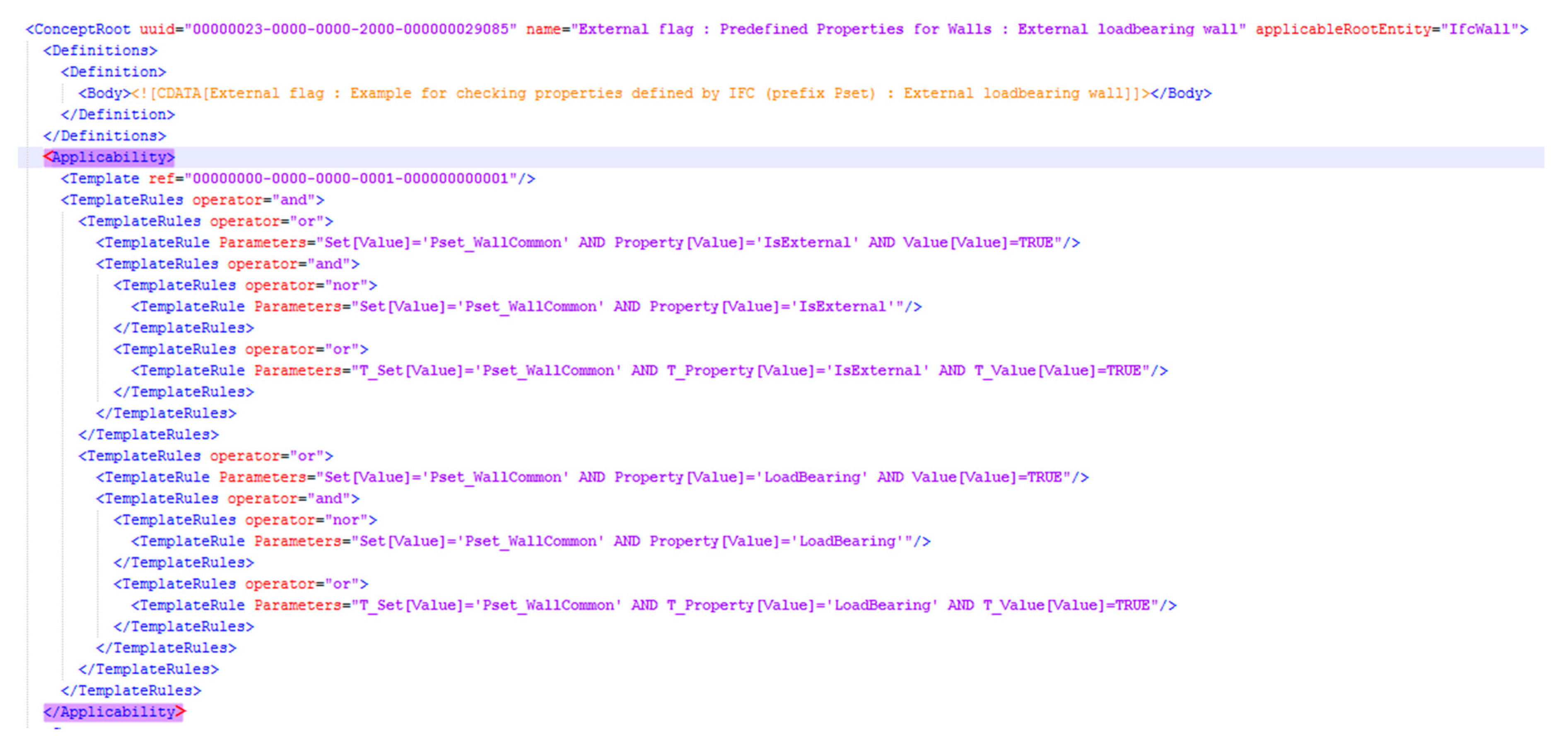Click the ConceptRoot opening tag name
This screenshot has width=1568, height=748.
click(x=82, y=29)
